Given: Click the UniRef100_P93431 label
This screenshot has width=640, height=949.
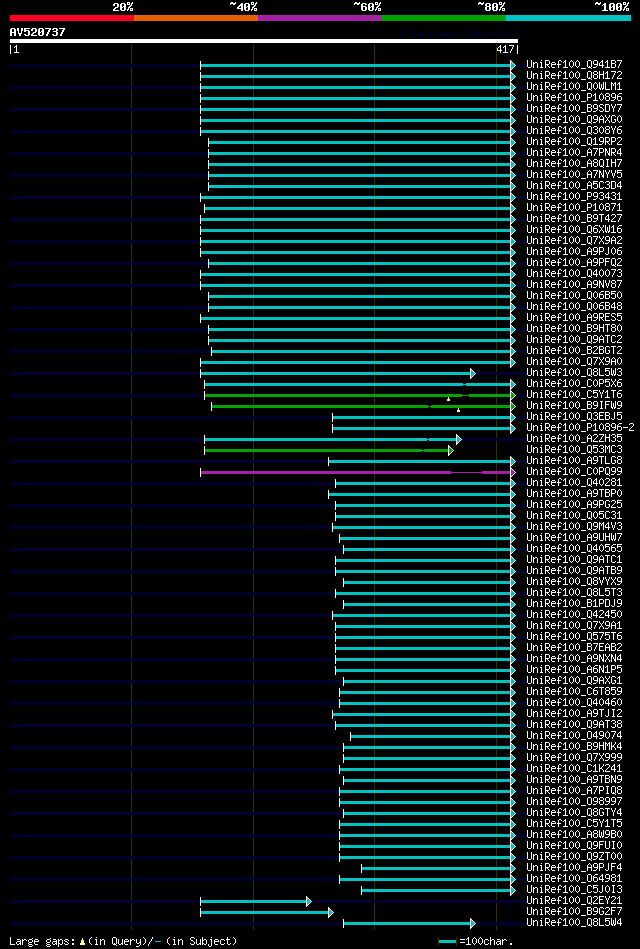Looking at the screenshot, I should (x=574, y=197).
